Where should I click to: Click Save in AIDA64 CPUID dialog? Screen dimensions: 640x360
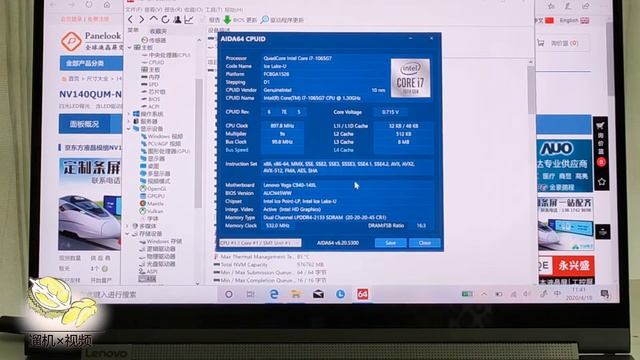coord(391,242)
